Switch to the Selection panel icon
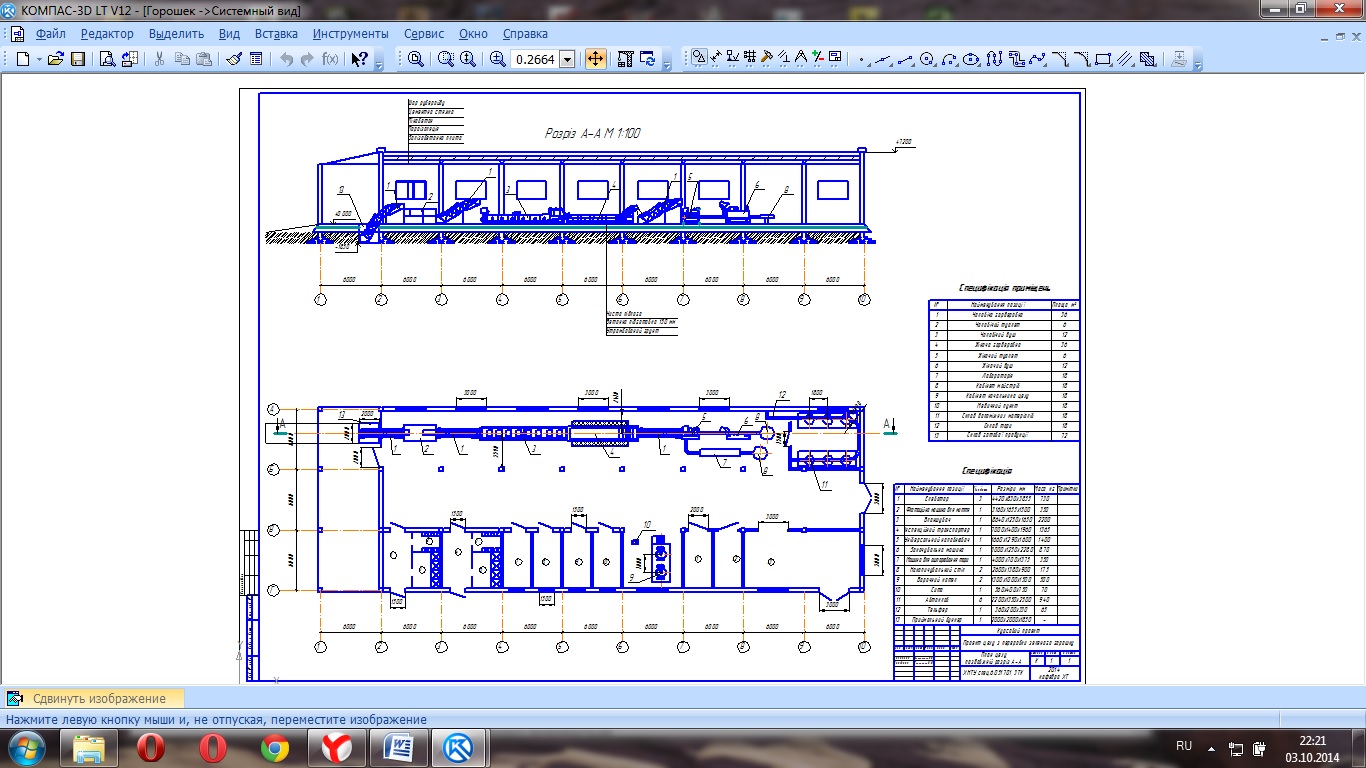The height and width of the screenshot is (768, 1366). tap(801, 57)
